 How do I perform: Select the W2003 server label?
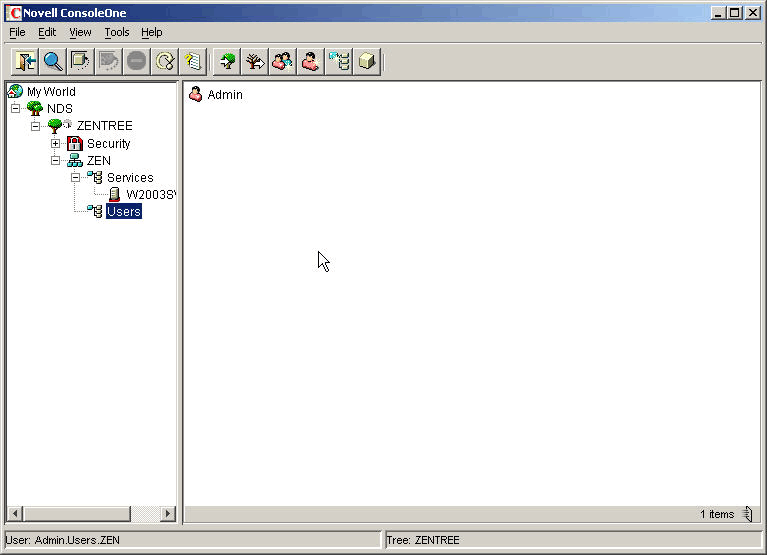(151, 195)
